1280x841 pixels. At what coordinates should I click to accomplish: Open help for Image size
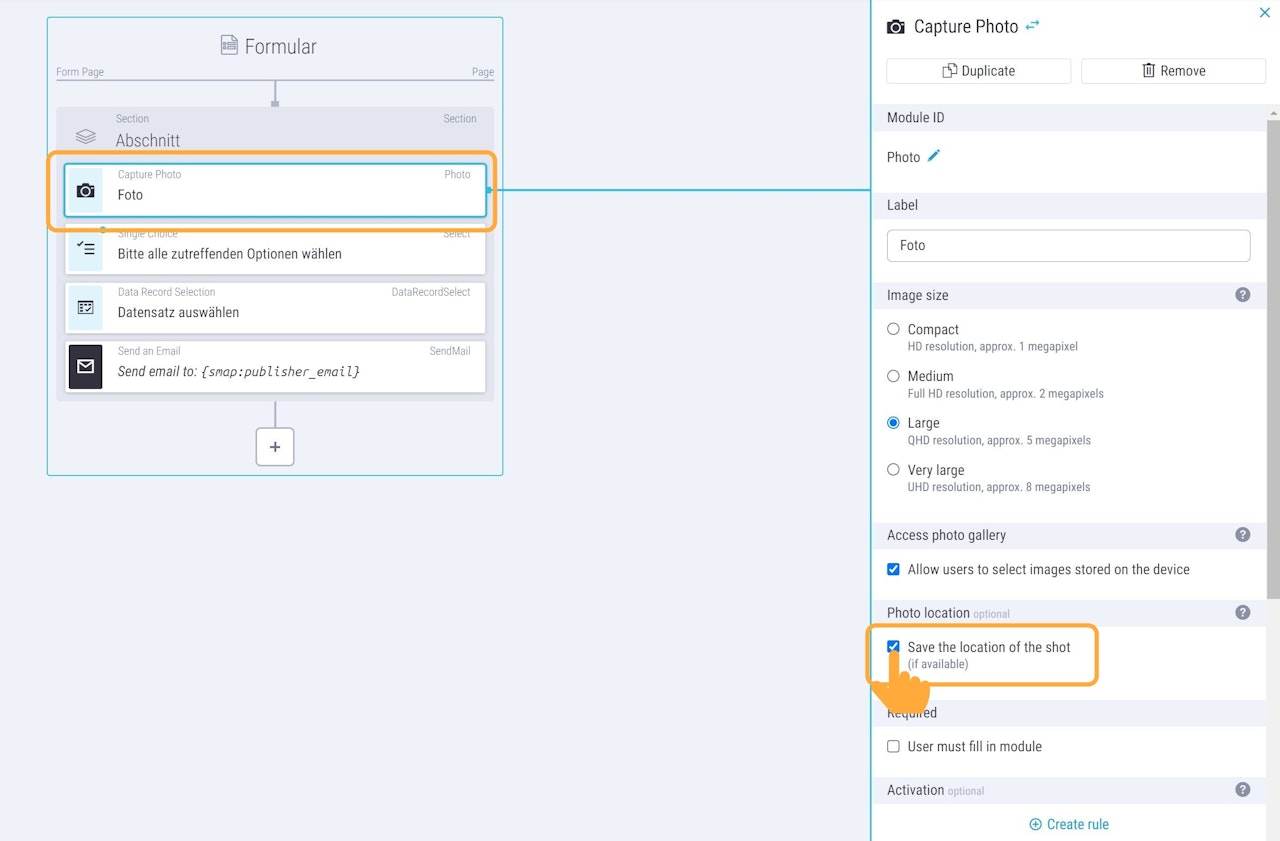click(x=1243, y=295)
